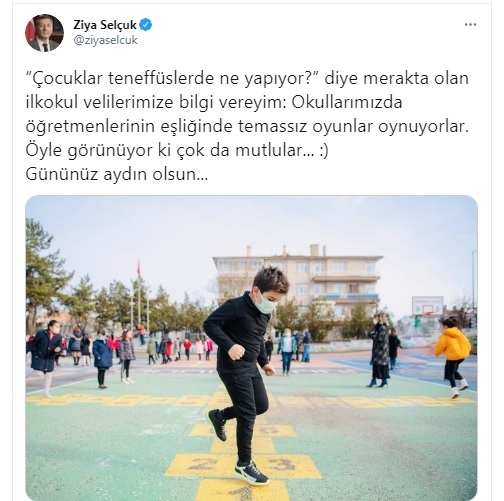
Task: Click the text "Gününüz aydın olsun..."
Action: [117, 174]
